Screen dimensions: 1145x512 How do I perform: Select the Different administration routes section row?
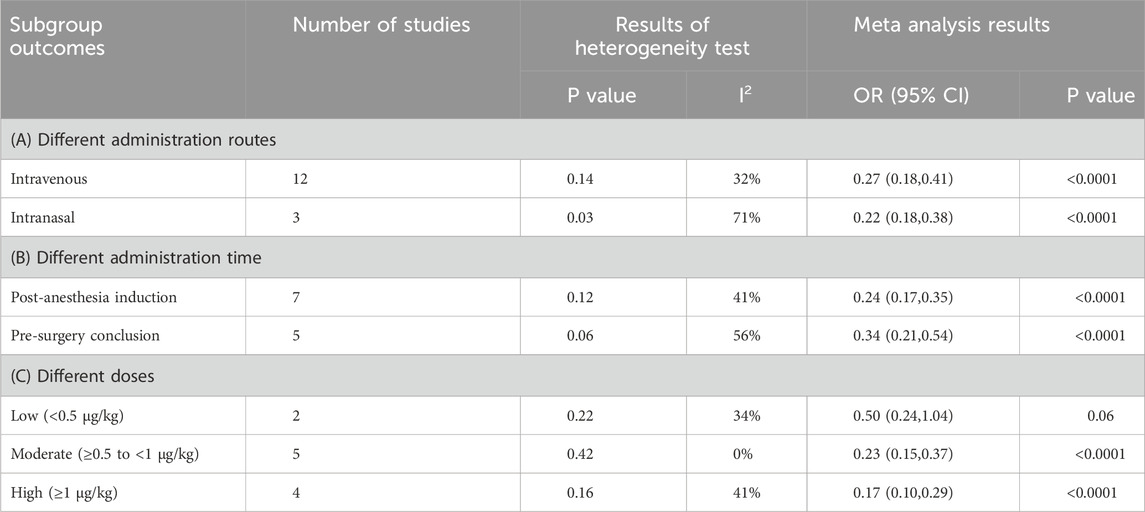pyautogui.click(x=143, y=140)
